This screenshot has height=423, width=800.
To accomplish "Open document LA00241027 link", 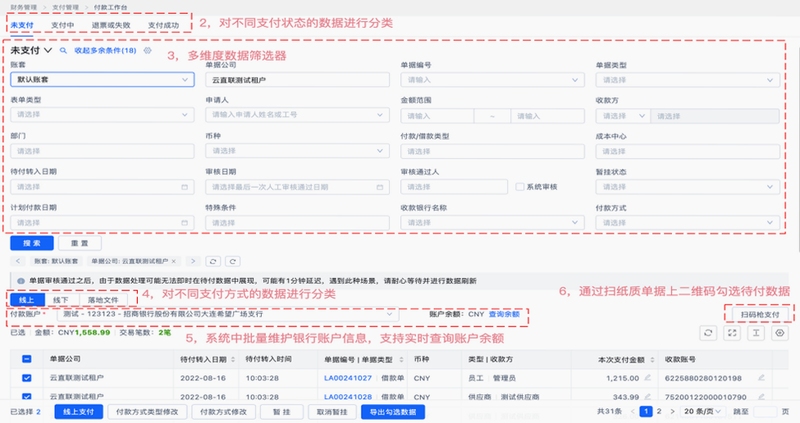I will point(348,378).
